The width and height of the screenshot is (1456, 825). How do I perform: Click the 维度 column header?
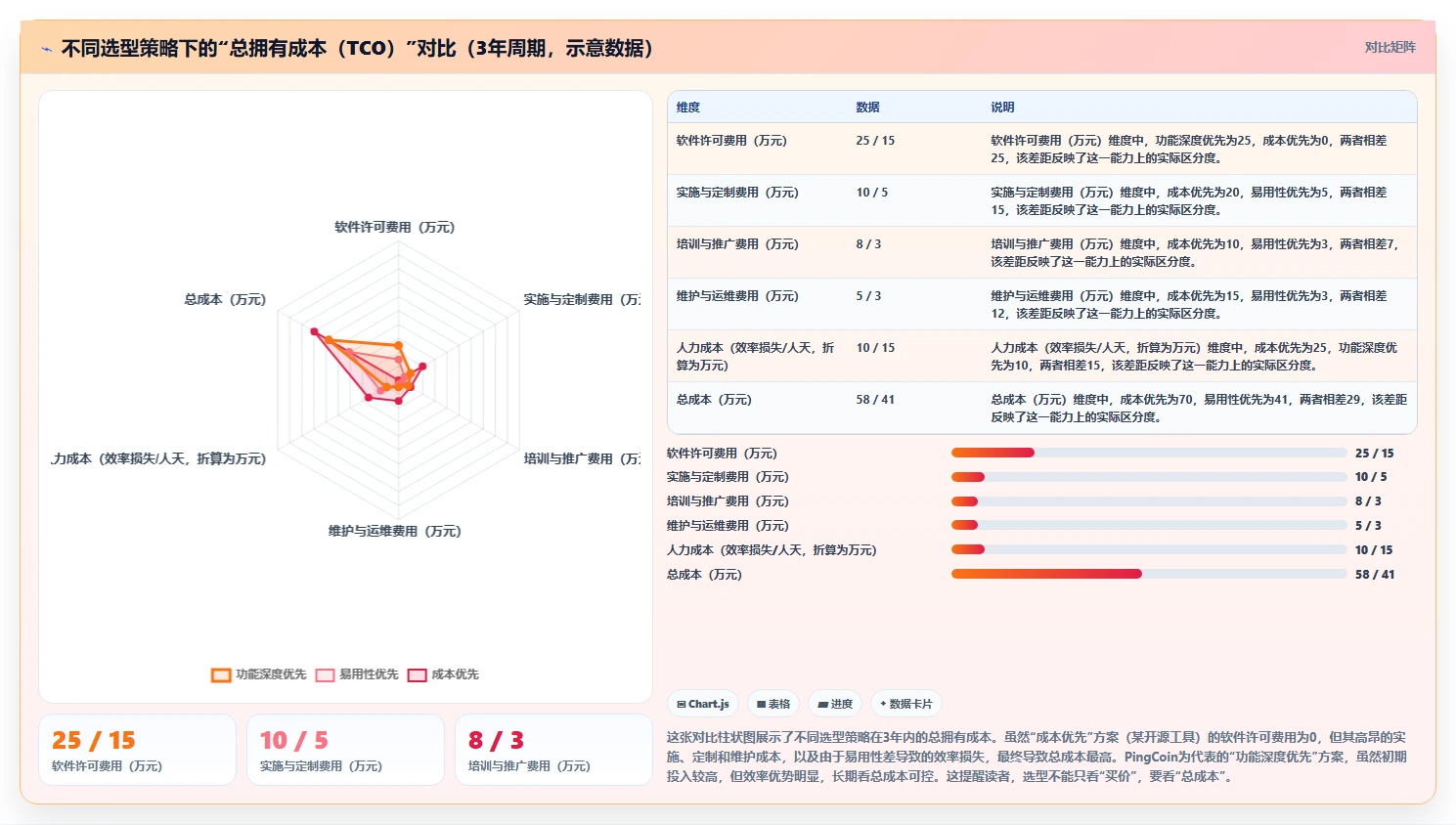(x=688, y=108)
